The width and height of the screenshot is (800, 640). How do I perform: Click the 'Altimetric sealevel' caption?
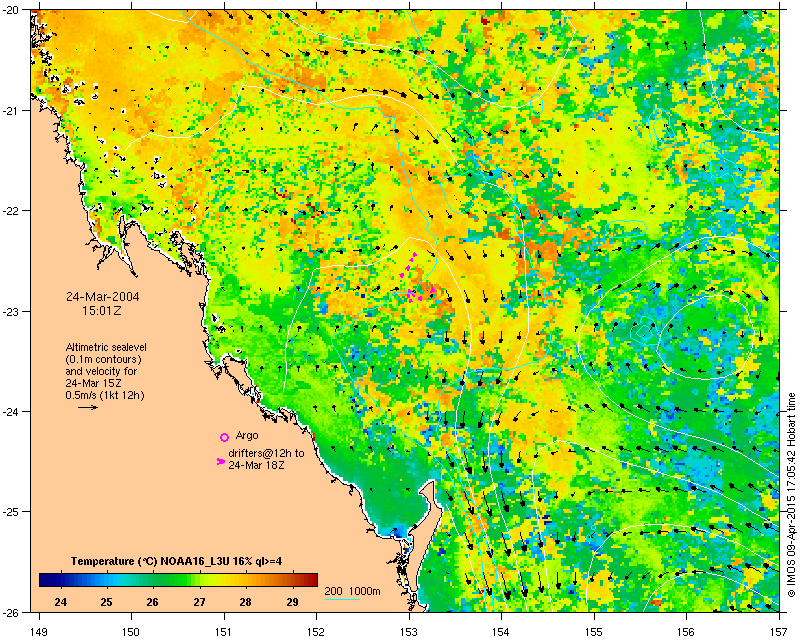click(x=106, y=347)
